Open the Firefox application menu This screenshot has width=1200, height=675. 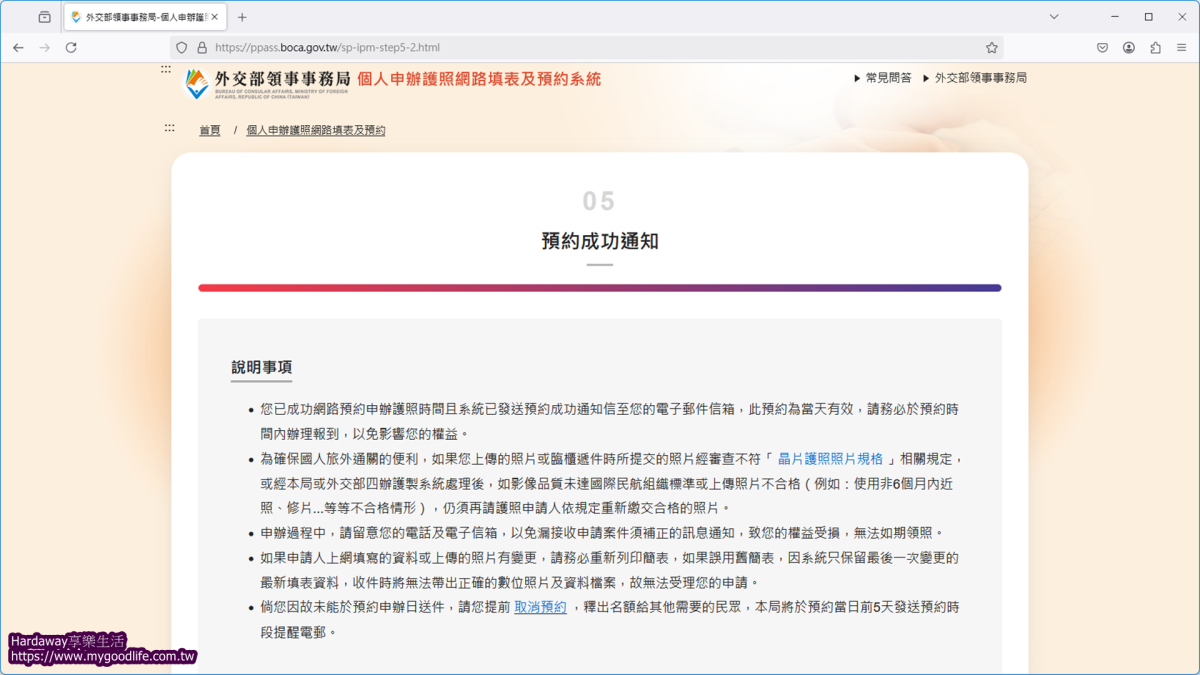(1183, 46)
